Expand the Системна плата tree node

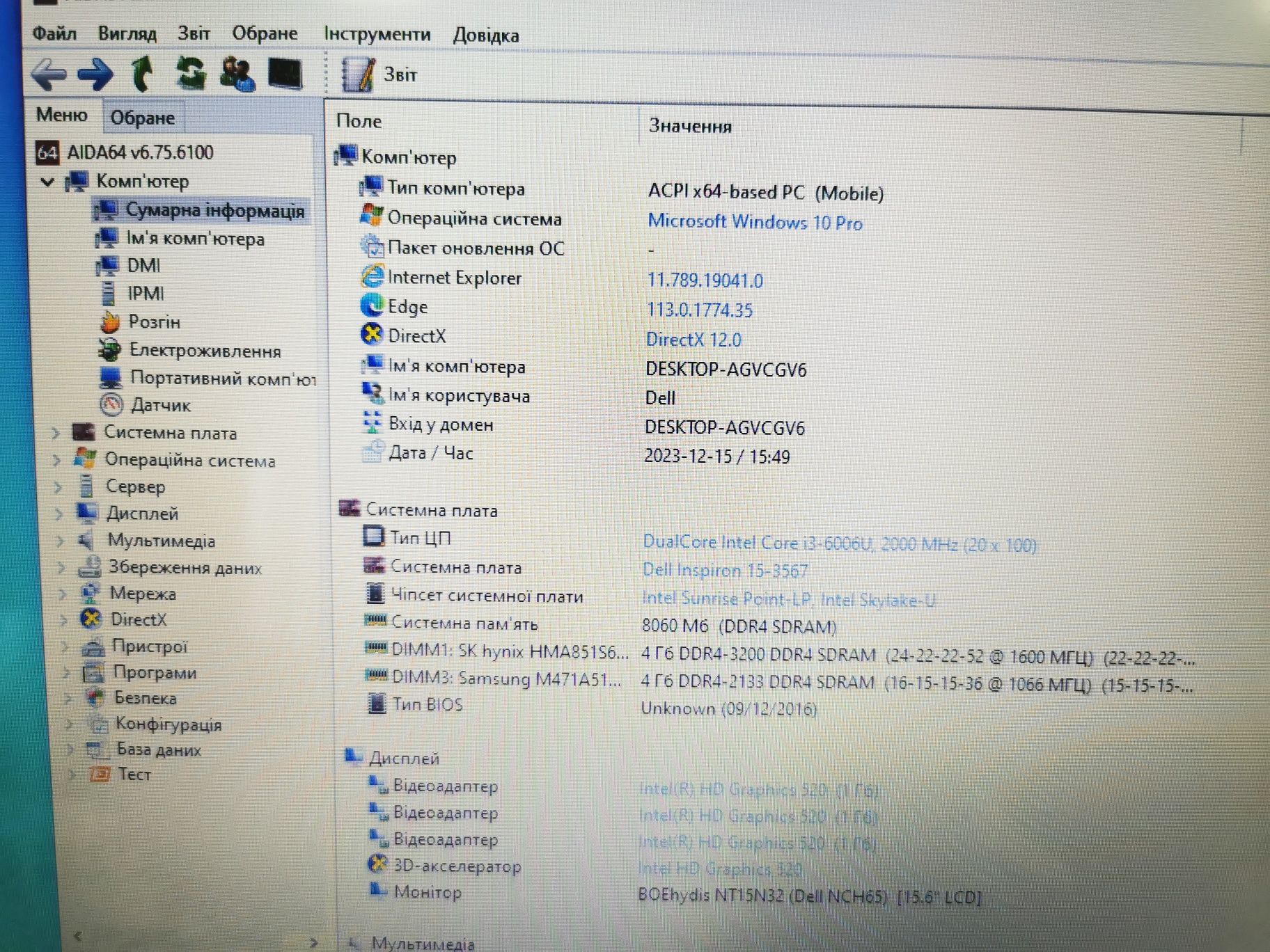[56, 433]
